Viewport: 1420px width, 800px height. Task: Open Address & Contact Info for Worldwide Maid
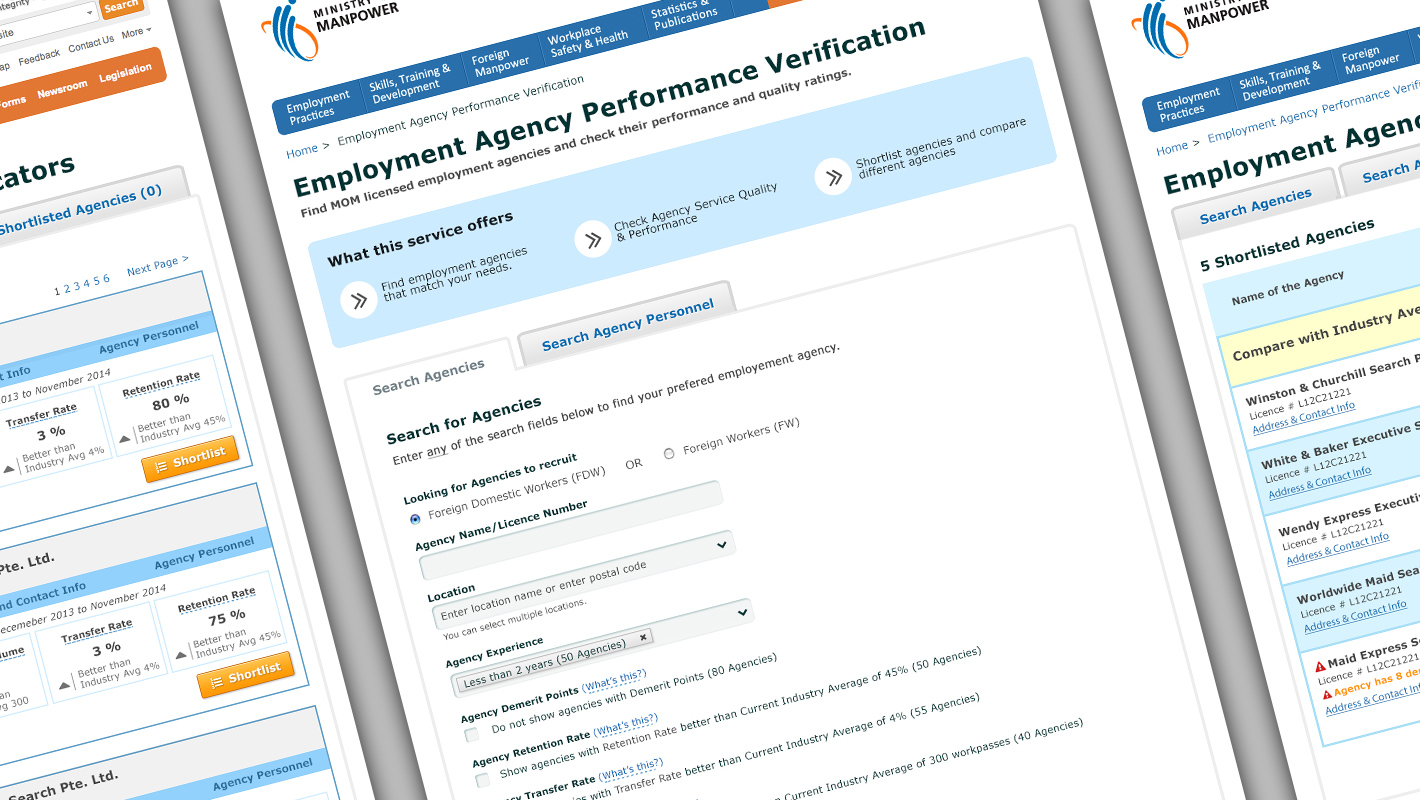[x=1355, y=616]
